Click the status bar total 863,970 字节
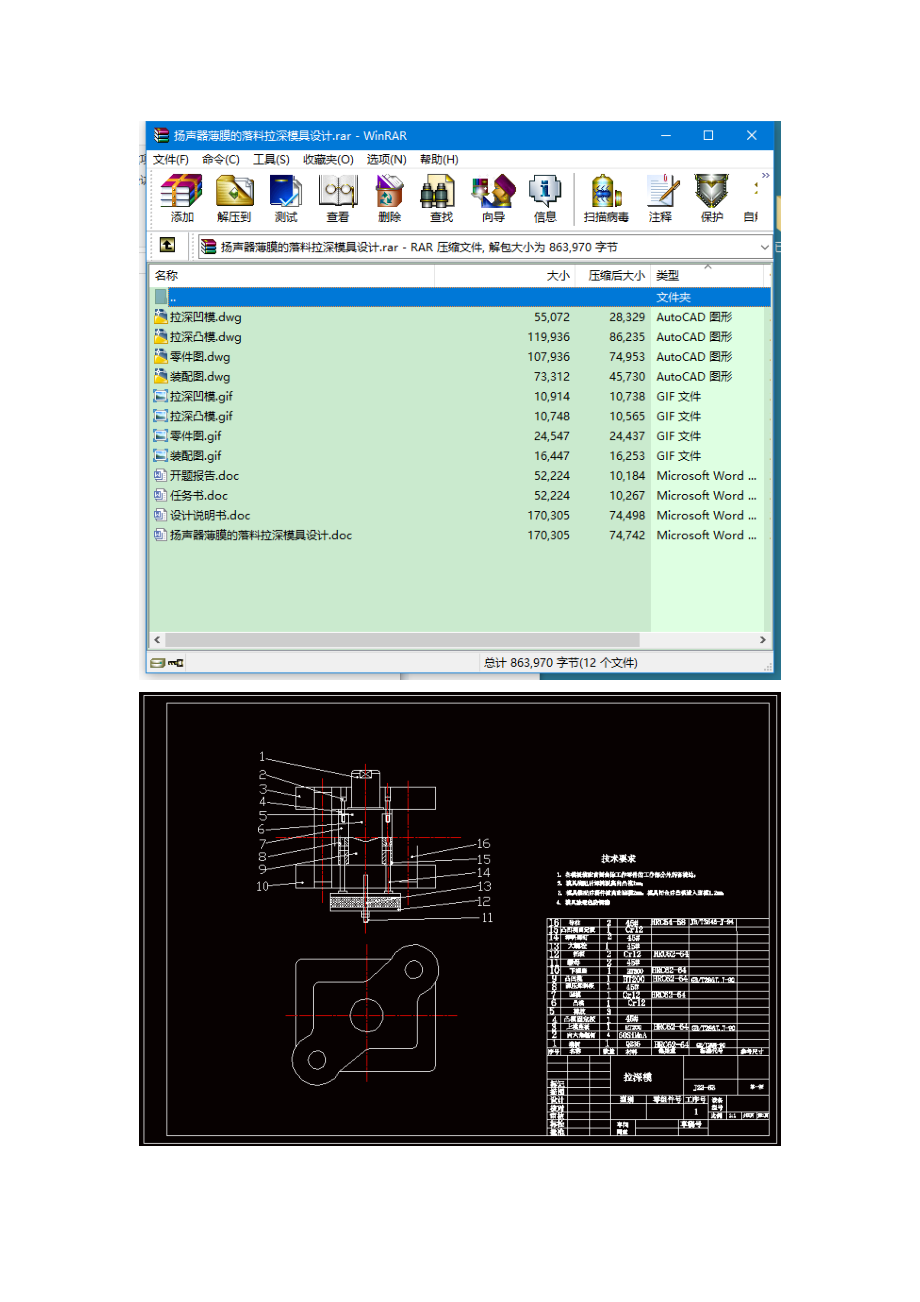The image size is (920, 1302). point(560,662)
